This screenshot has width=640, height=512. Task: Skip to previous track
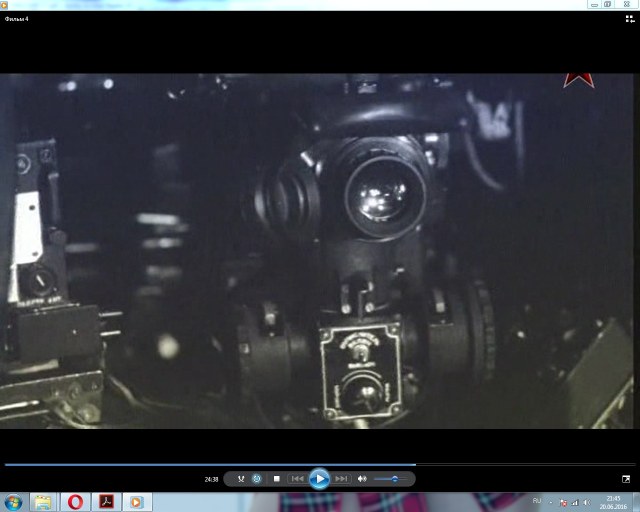[297, 479]
